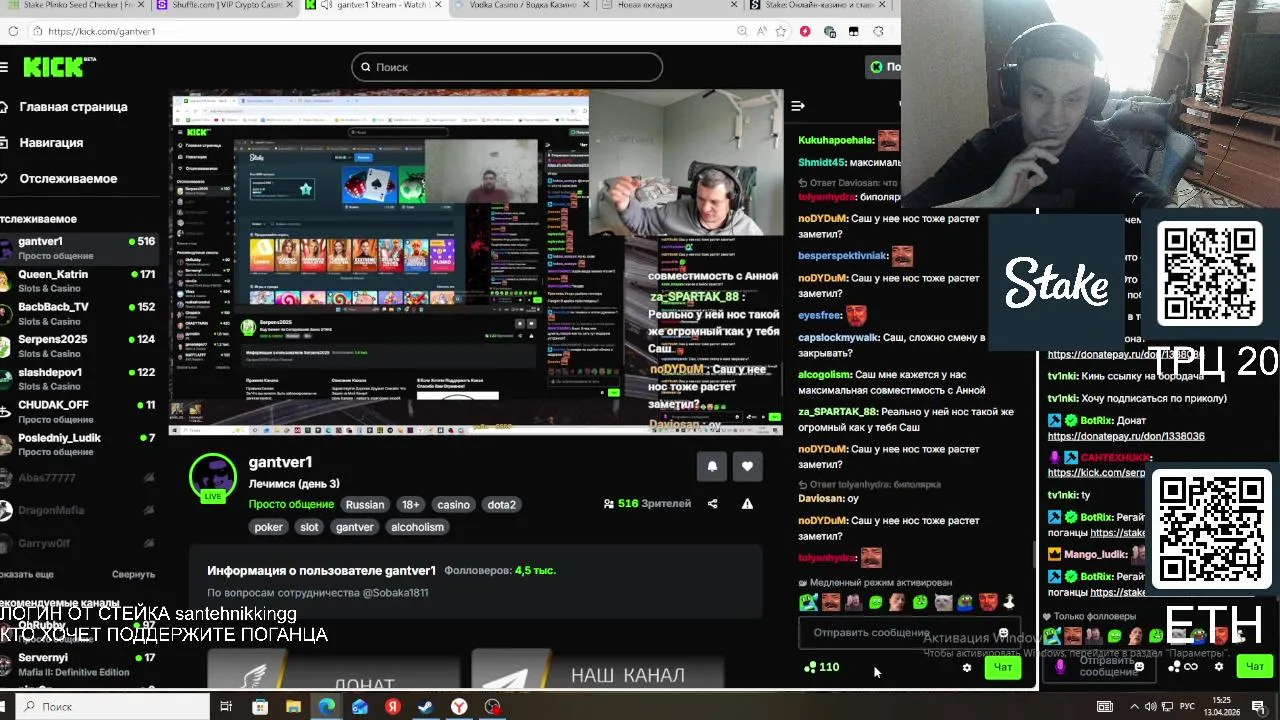Focus the Поиск search field on Kick
1280x720 pixels.
(x=507, y=67)
